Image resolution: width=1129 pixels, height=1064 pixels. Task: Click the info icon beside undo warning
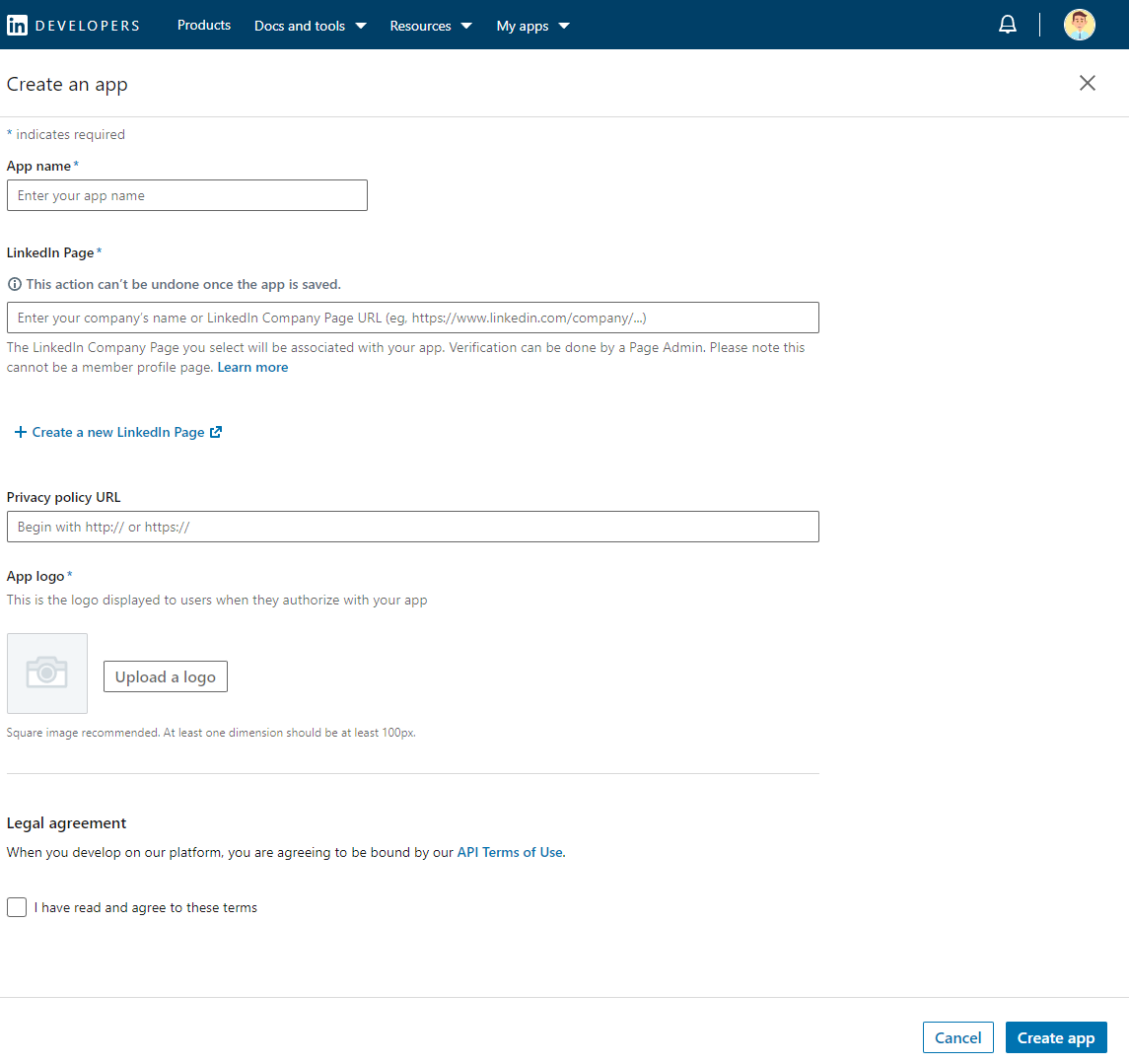tap(15, 284)
